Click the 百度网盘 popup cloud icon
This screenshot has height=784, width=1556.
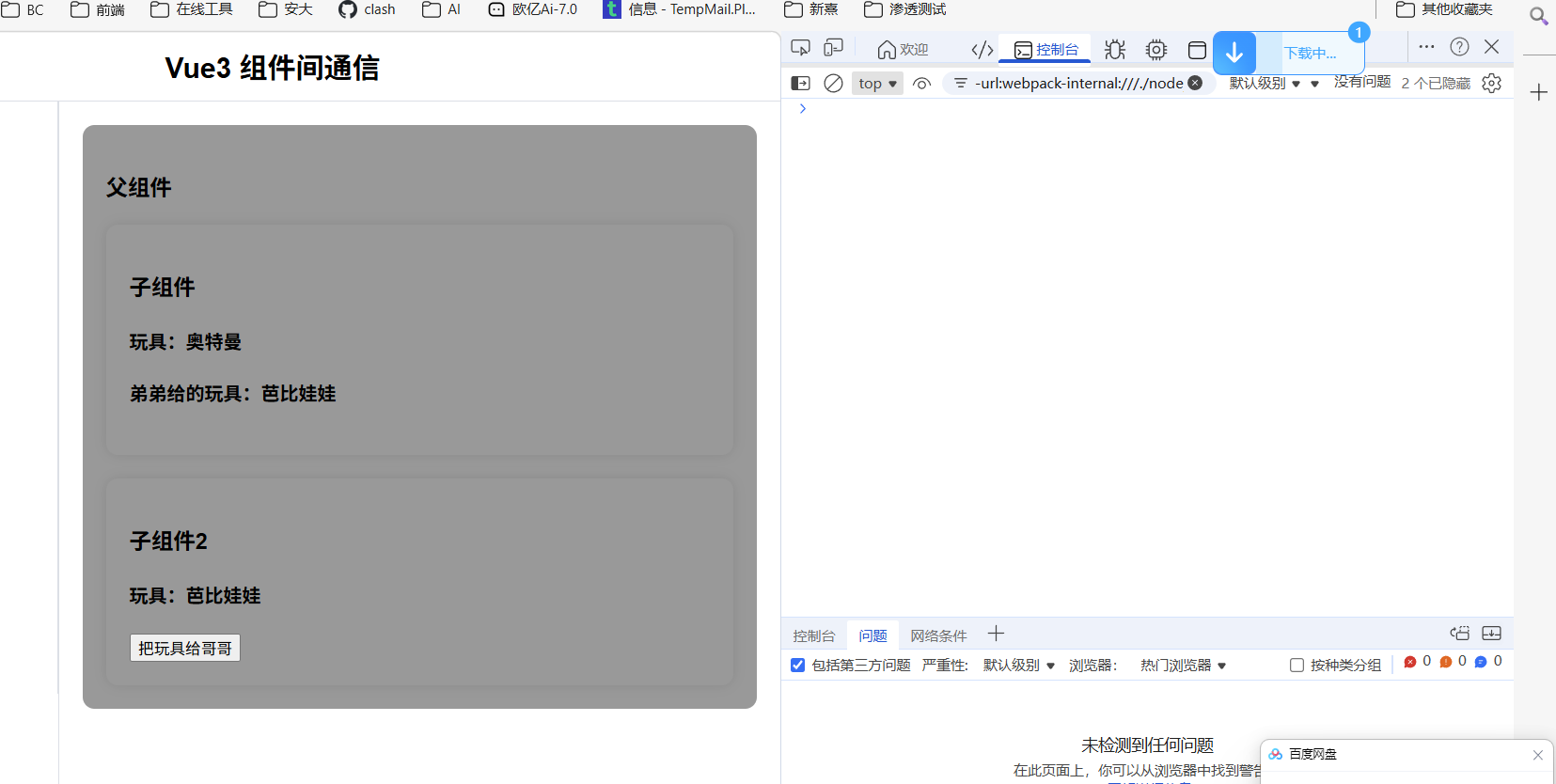[x=1275, y=754]
